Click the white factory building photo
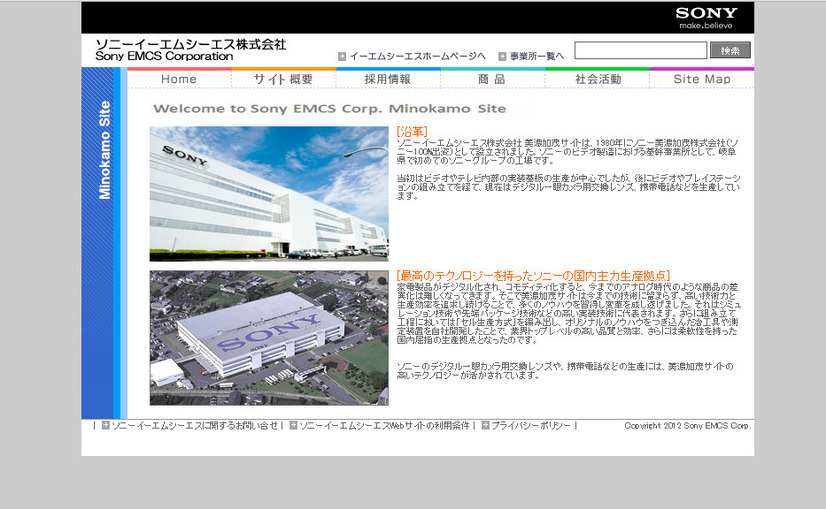Image resolution: width=826 pixels, height=509 pixels. 269,194
